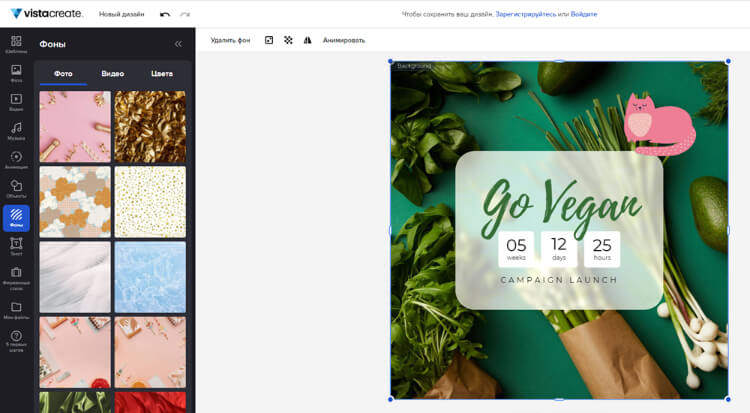Viewport: 750px width, 413px height.
Task: Click the top-right selection handle of canvas
Action: click(x=728, y=61)
